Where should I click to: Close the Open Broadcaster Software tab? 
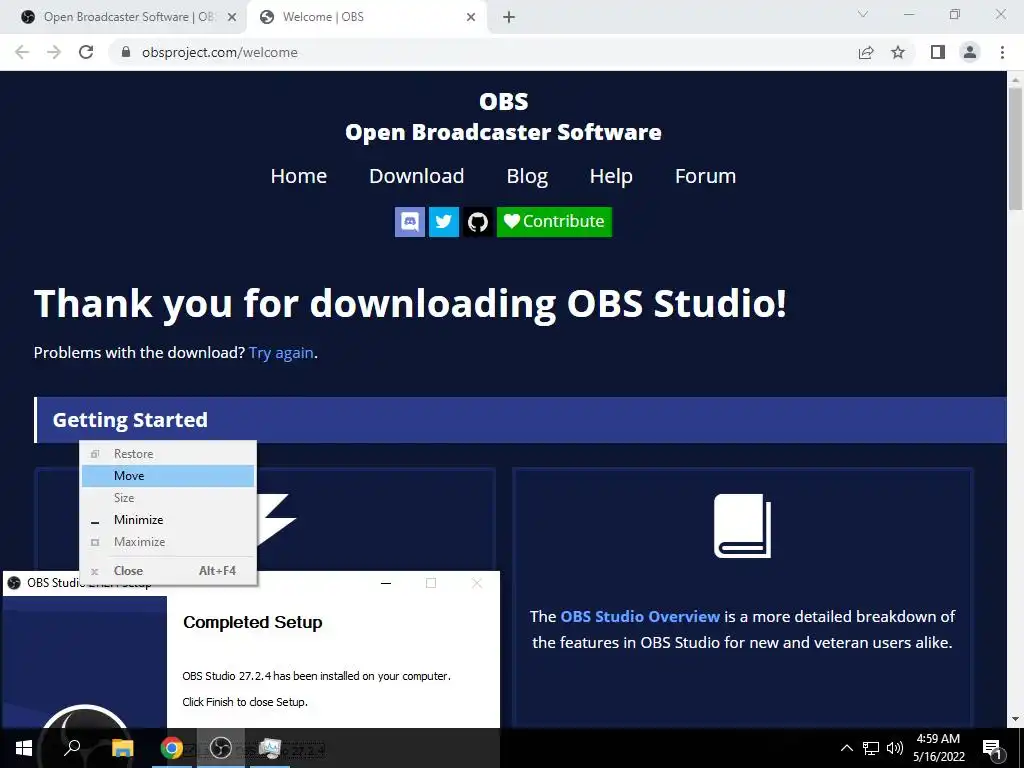tap(232, 17)
